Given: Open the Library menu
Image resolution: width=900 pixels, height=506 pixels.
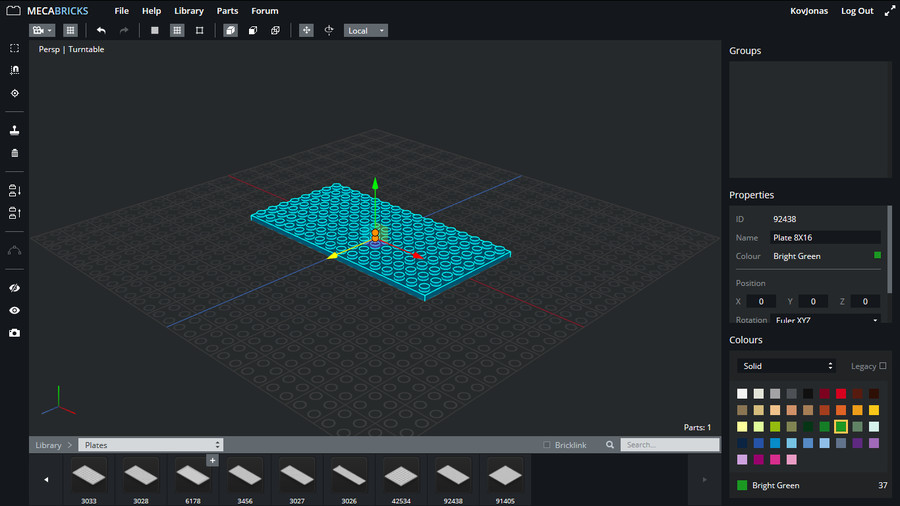Looking at the screenshot, I should (189, 11).
